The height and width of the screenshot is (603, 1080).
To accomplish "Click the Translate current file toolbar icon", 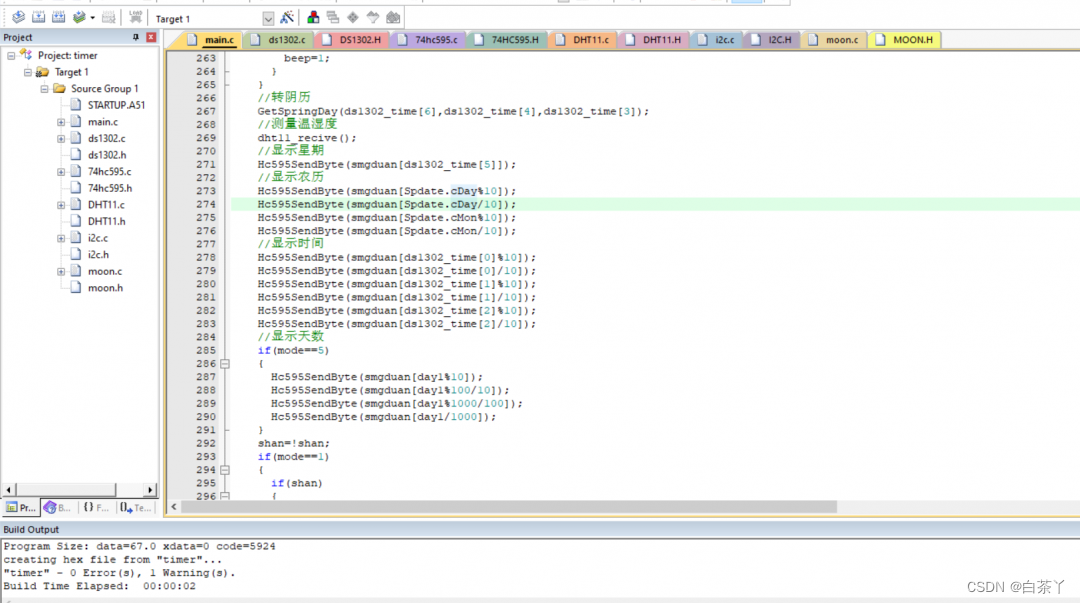I will click(18, 18).
